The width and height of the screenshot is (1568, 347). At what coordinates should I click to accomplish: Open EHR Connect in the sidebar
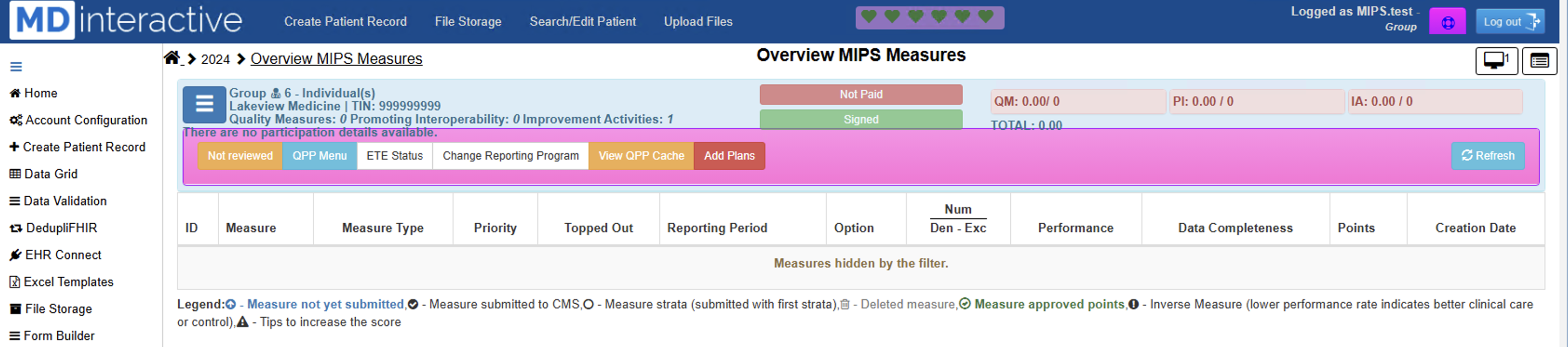[55, 254]
